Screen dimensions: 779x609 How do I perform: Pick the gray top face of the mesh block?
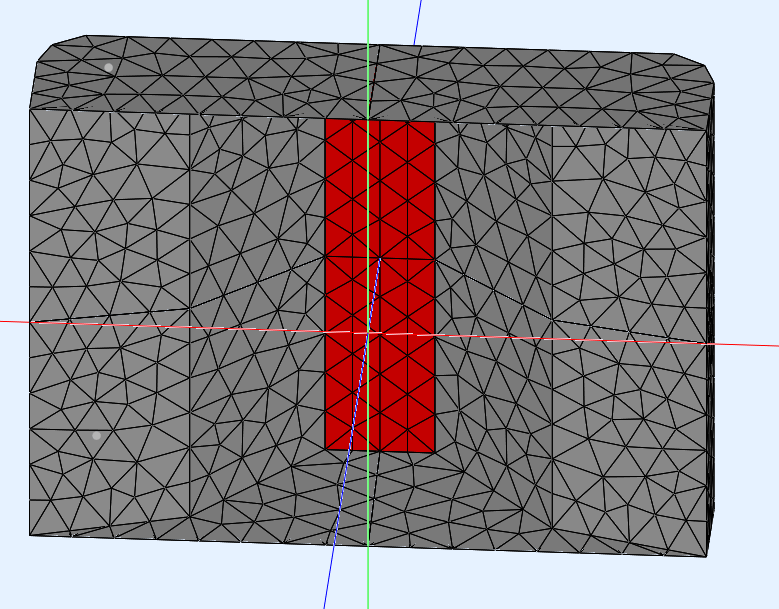[x=373, y=82]
